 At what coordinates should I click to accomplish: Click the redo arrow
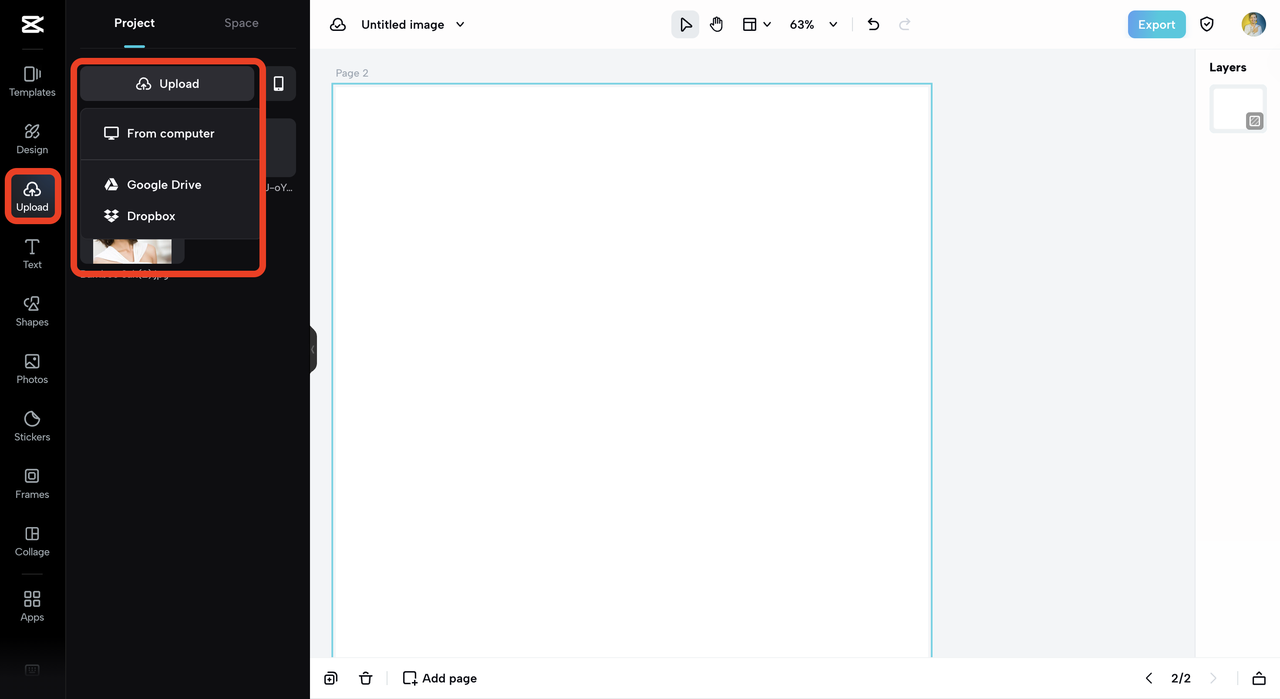coord(905,25)
